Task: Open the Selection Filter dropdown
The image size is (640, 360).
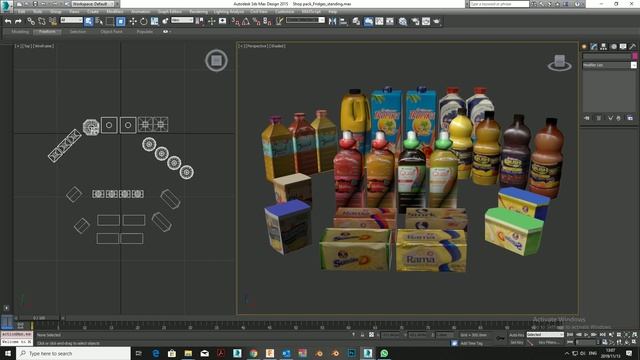Action: point(71,20)
